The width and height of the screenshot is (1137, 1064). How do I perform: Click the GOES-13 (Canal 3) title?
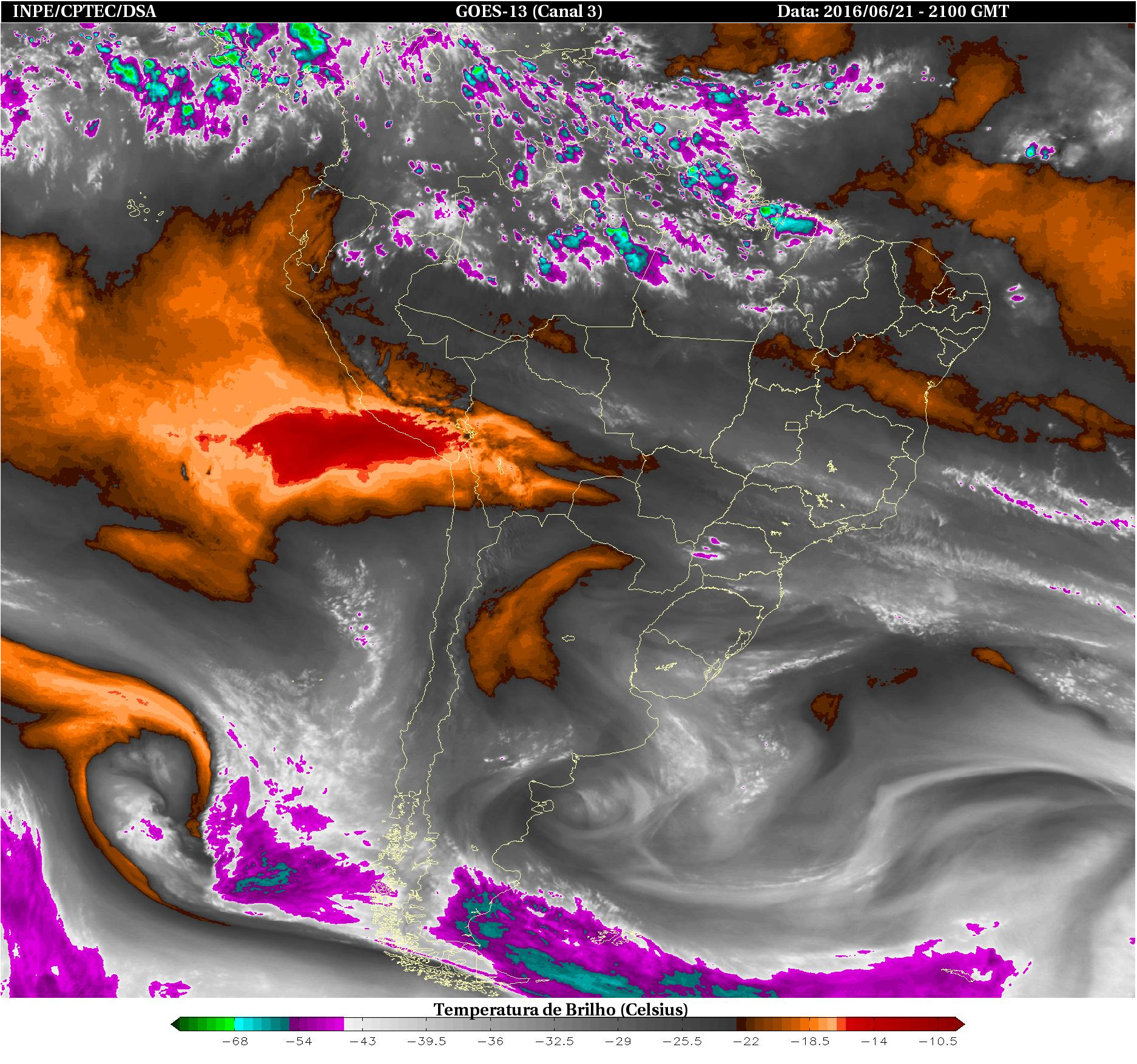click(x=529, y=12)
